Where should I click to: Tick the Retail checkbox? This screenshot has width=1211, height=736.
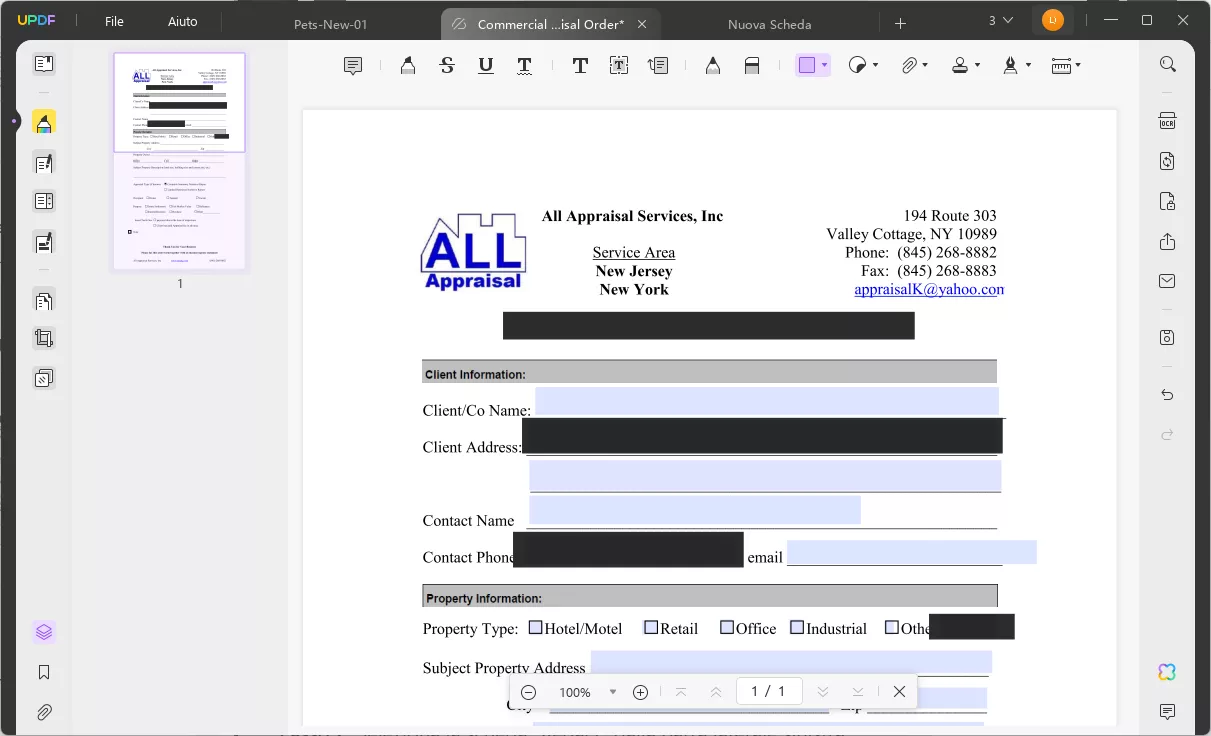(x=651, y=628)
